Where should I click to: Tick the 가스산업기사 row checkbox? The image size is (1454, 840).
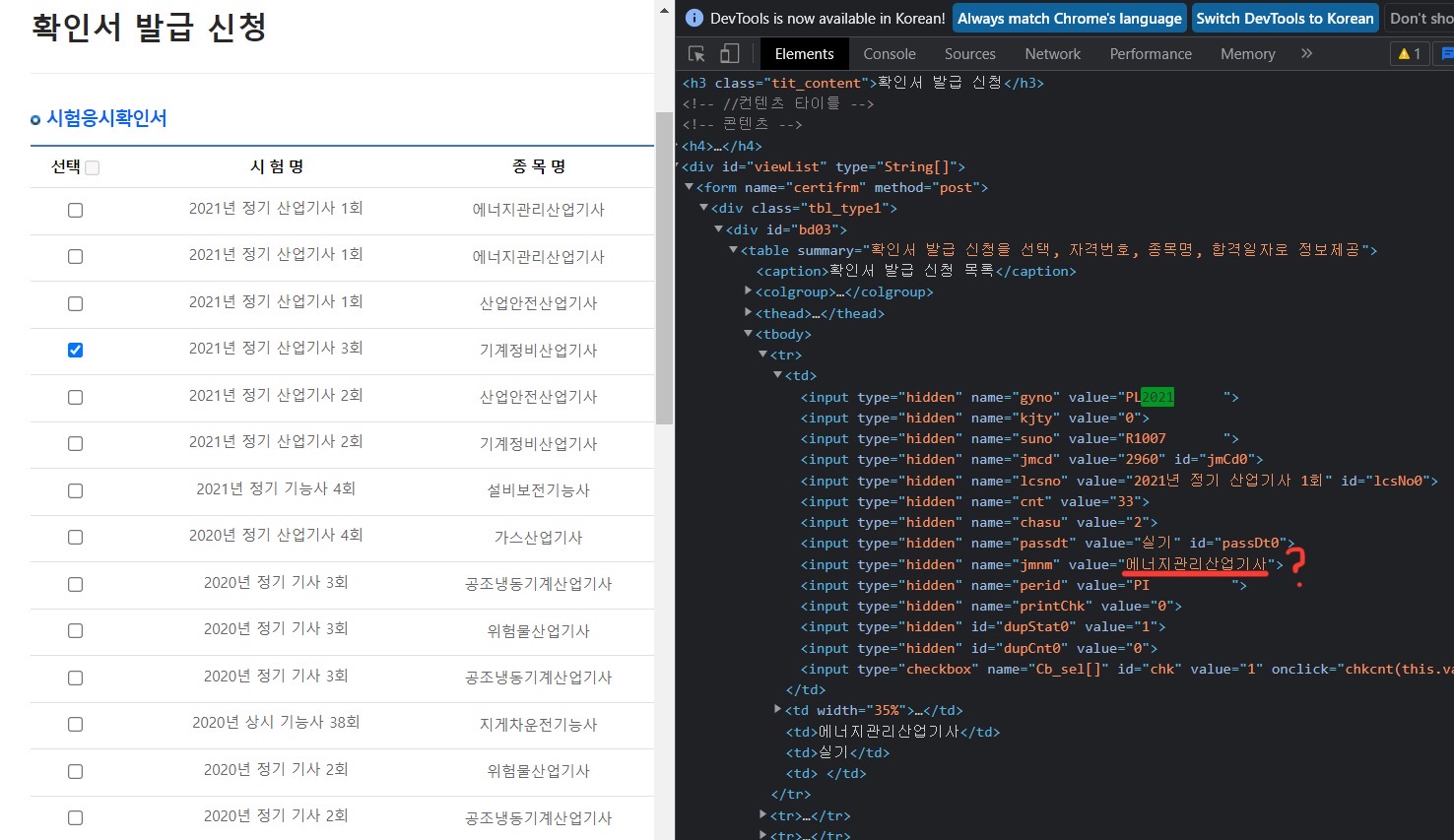(x=75, y=537)
